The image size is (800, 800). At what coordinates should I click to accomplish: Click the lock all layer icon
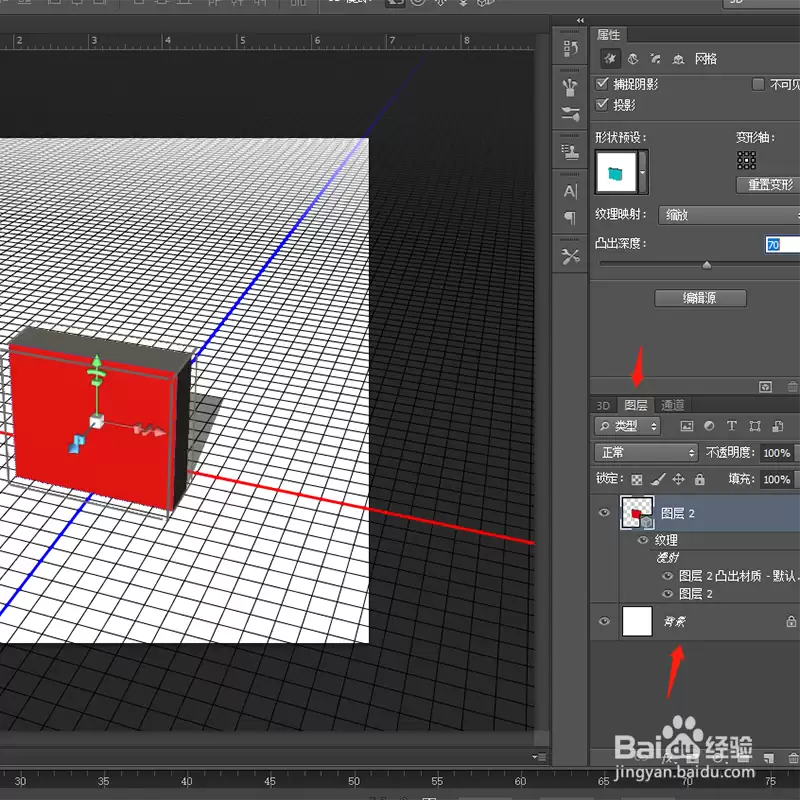tap(699, 479)
